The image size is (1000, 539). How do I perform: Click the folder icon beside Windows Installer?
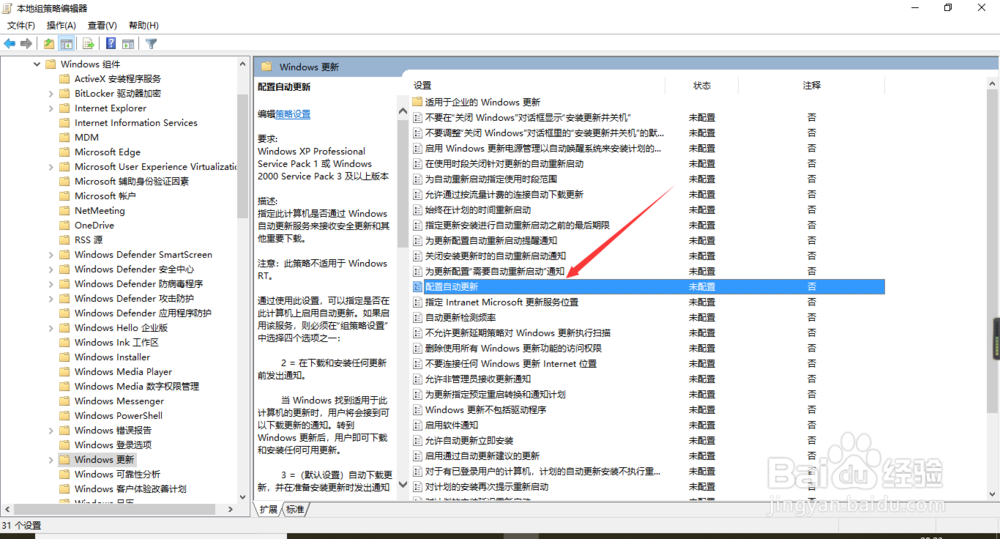tap(64, 358)
